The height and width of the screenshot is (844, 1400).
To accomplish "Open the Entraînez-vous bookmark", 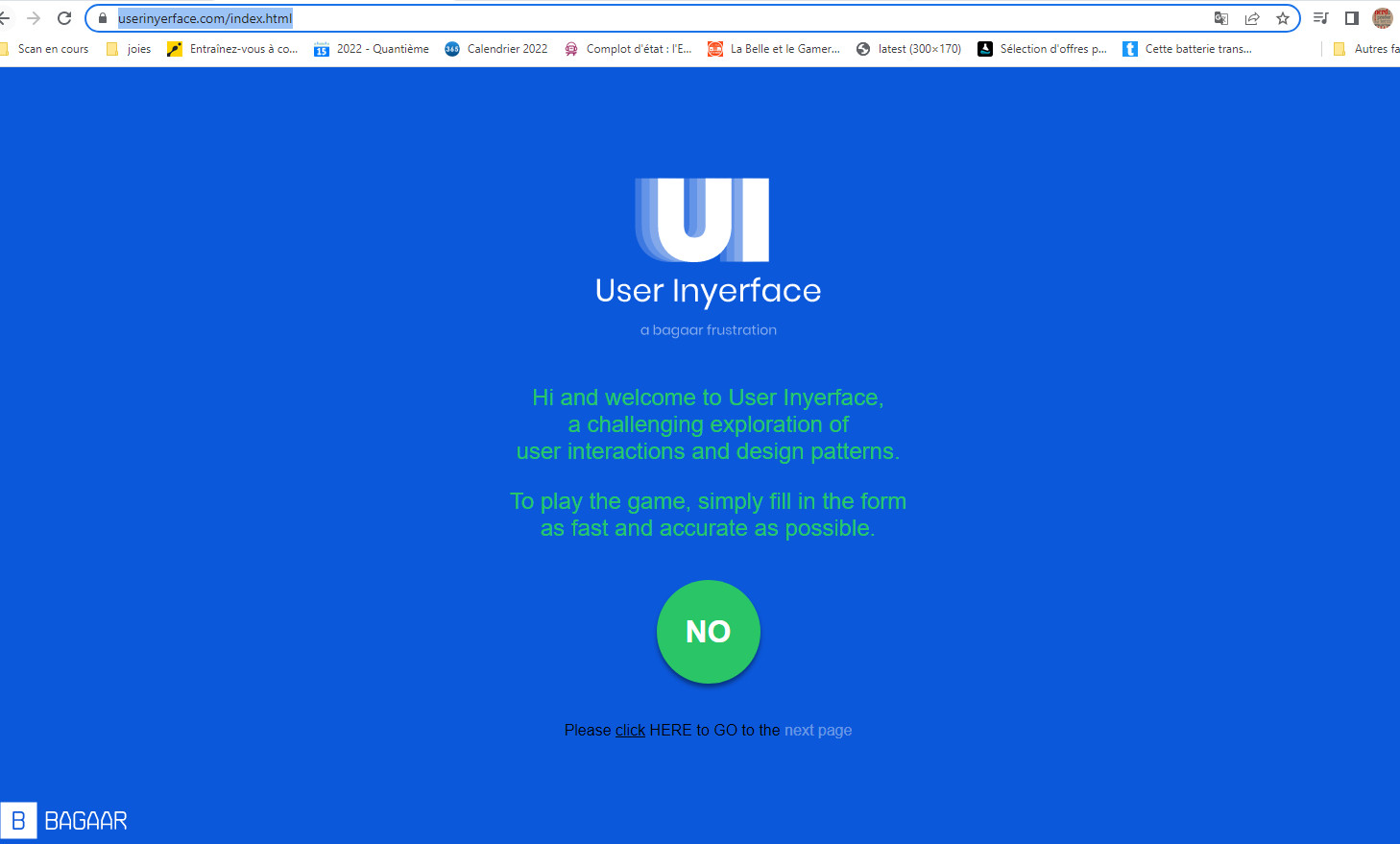I will pyautogui.click(x=232, y=49).
